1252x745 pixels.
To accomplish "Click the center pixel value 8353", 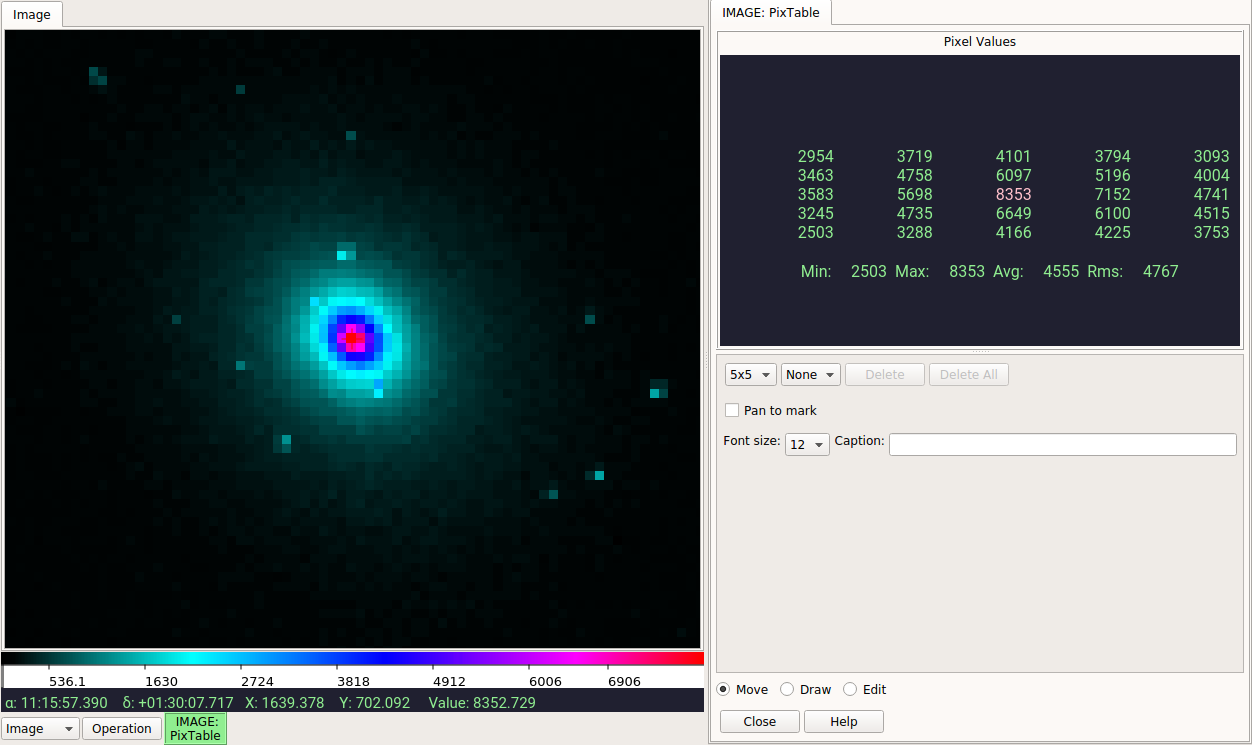I will pos(1014,194).
